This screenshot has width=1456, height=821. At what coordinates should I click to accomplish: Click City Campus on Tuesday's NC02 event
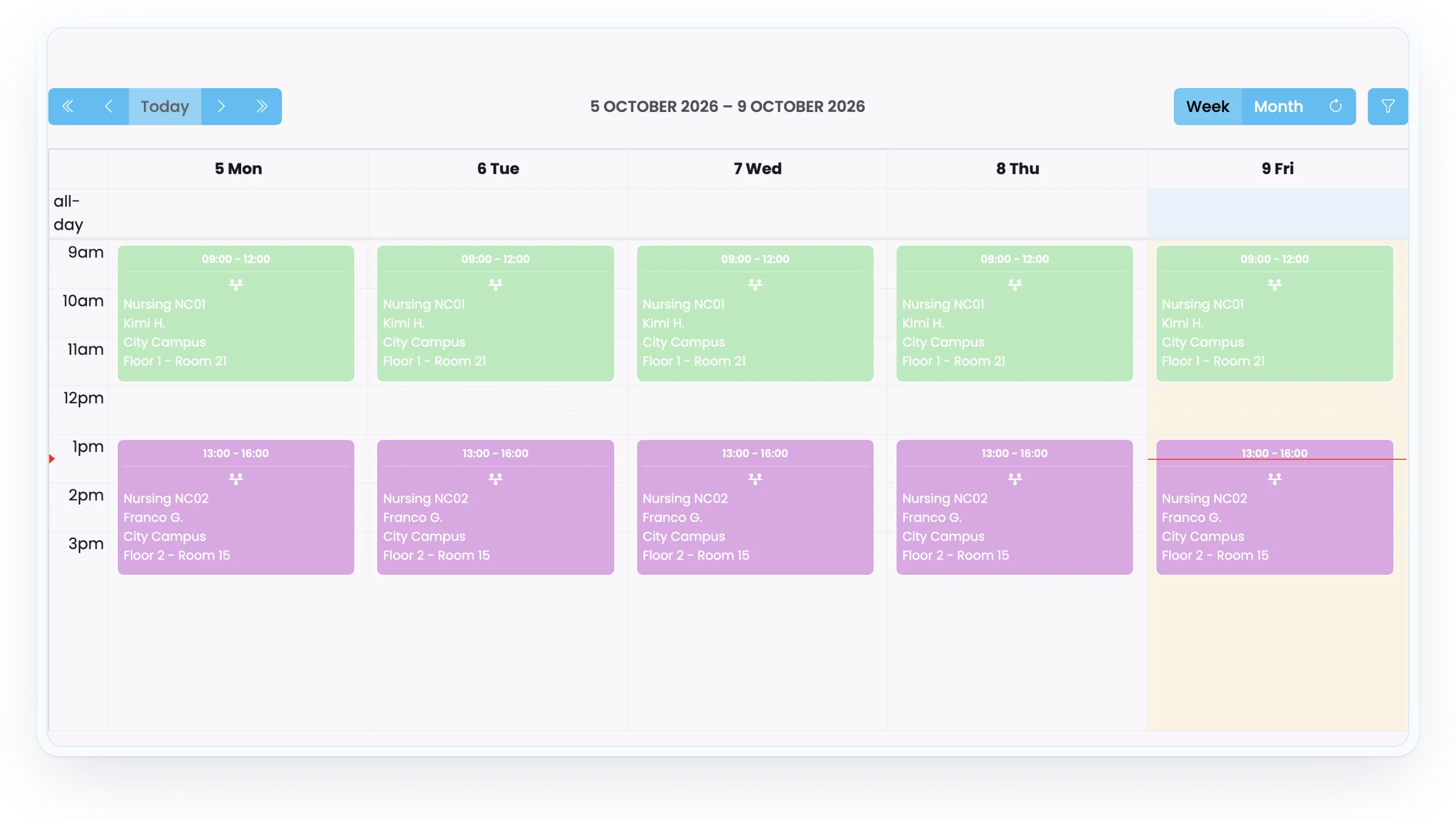(424, 536)
